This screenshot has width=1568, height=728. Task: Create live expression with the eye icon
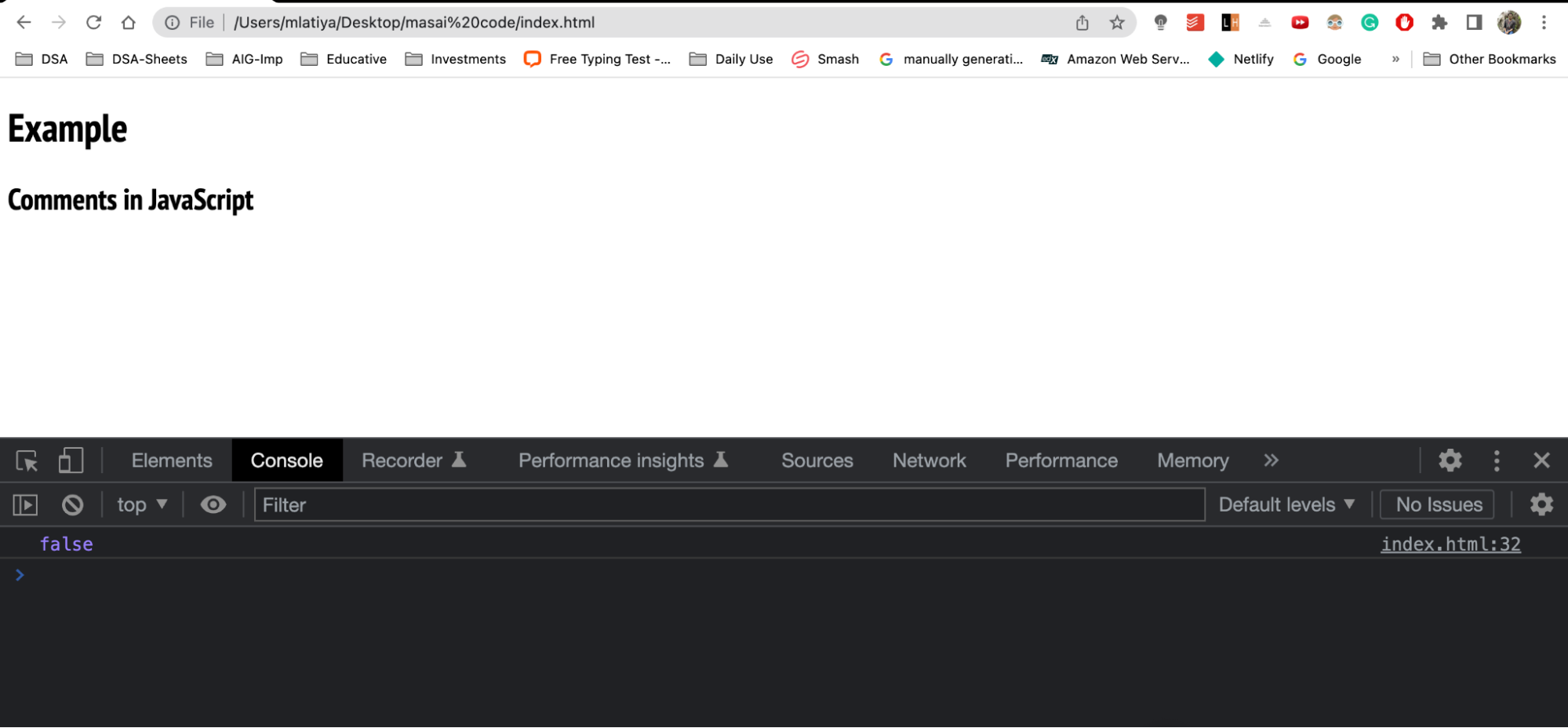213,504
